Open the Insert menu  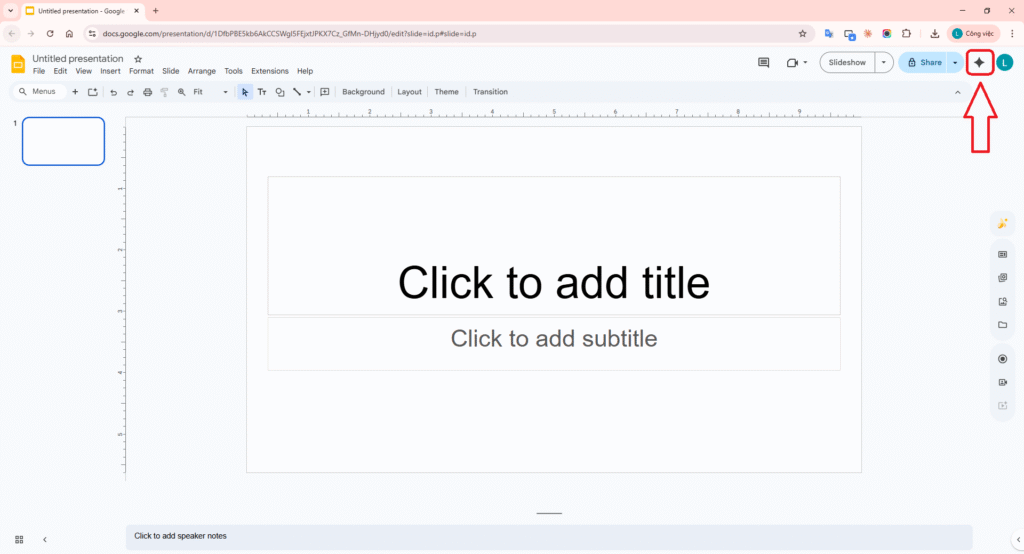point(110,72)
